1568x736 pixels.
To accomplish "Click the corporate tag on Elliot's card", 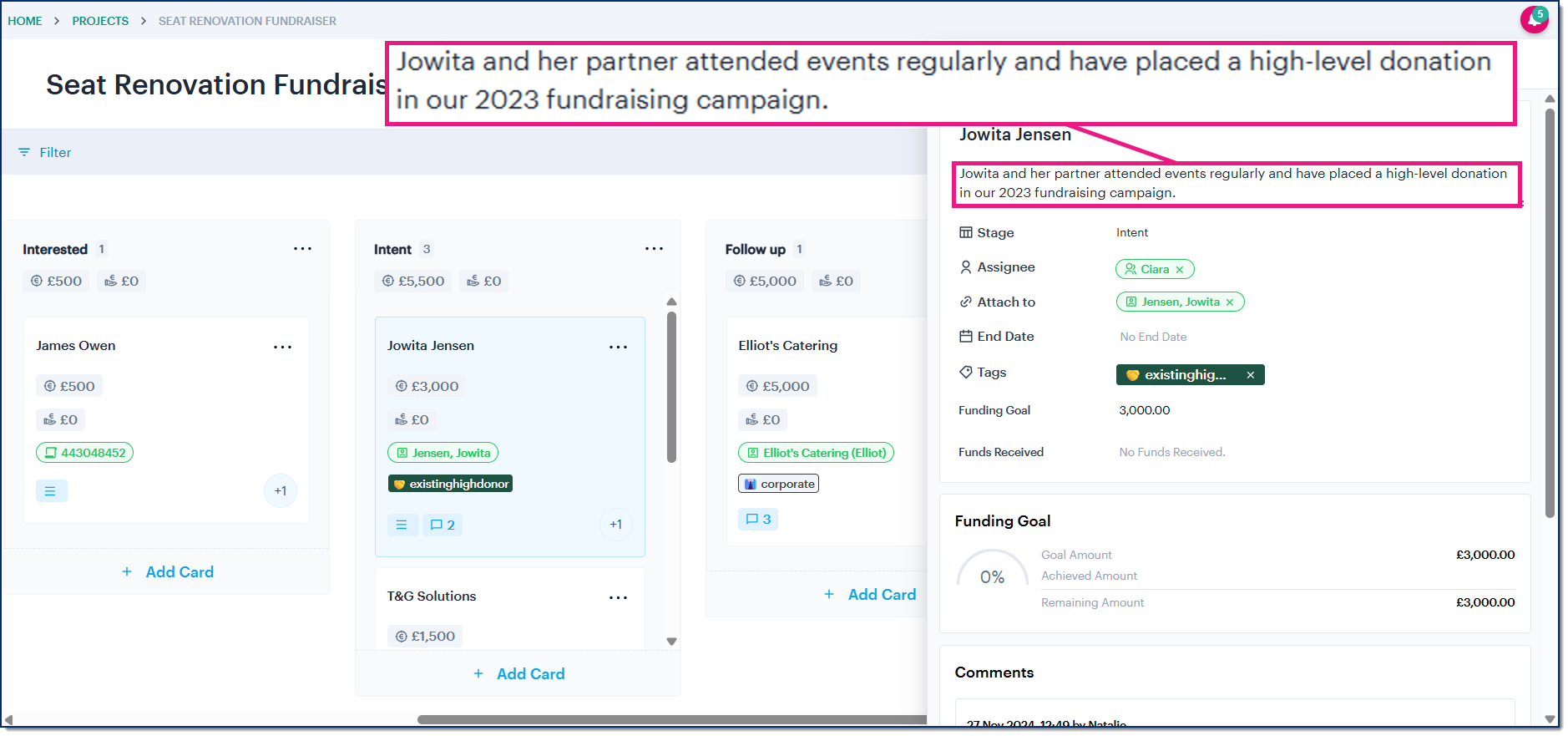I will [778, 484].
